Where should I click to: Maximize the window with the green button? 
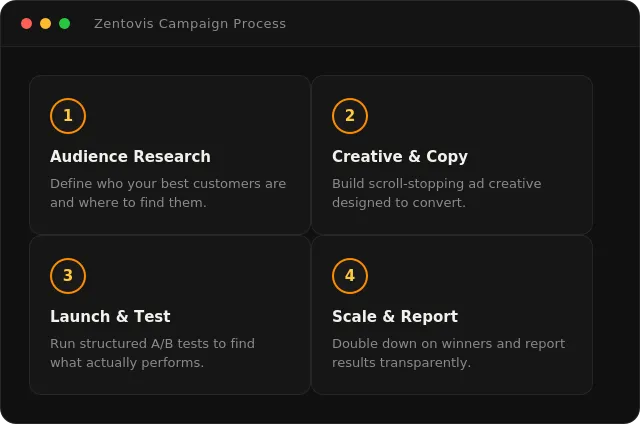[x=64, y=24]
